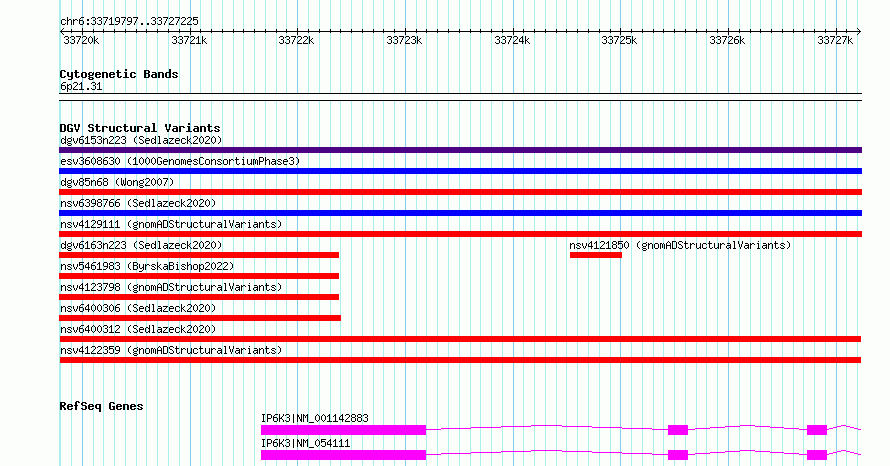Open the nsv6400306 (Sedlazeck2020) label
This screenshot has width=890, height=466.
(138, 308)
